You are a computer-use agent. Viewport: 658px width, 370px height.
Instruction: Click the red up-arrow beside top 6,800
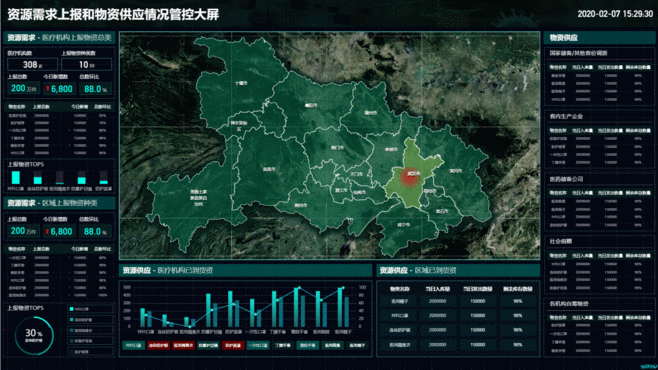pos(48,89)
